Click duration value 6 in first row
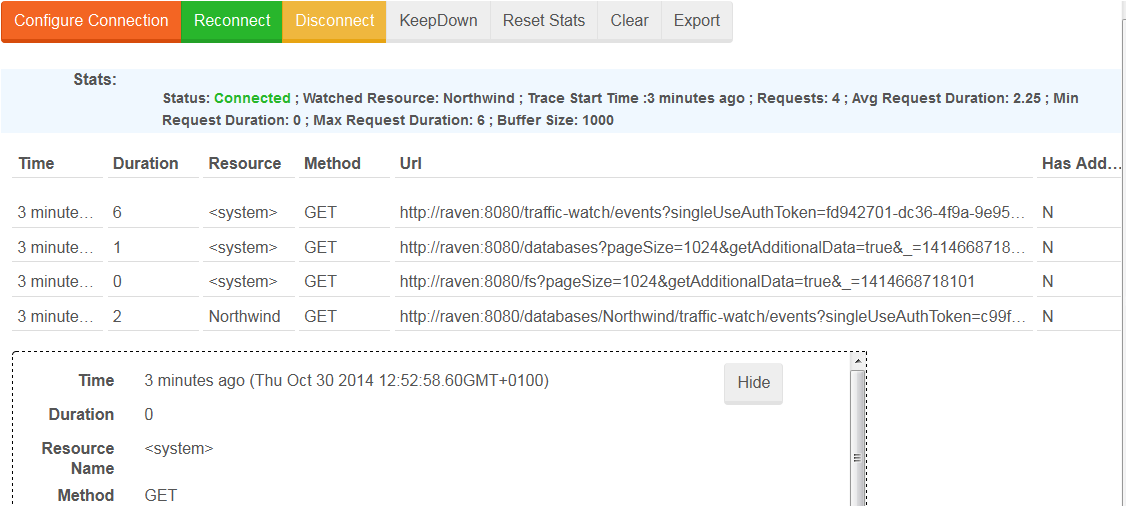1126x506 pixels. coord(117,213)
